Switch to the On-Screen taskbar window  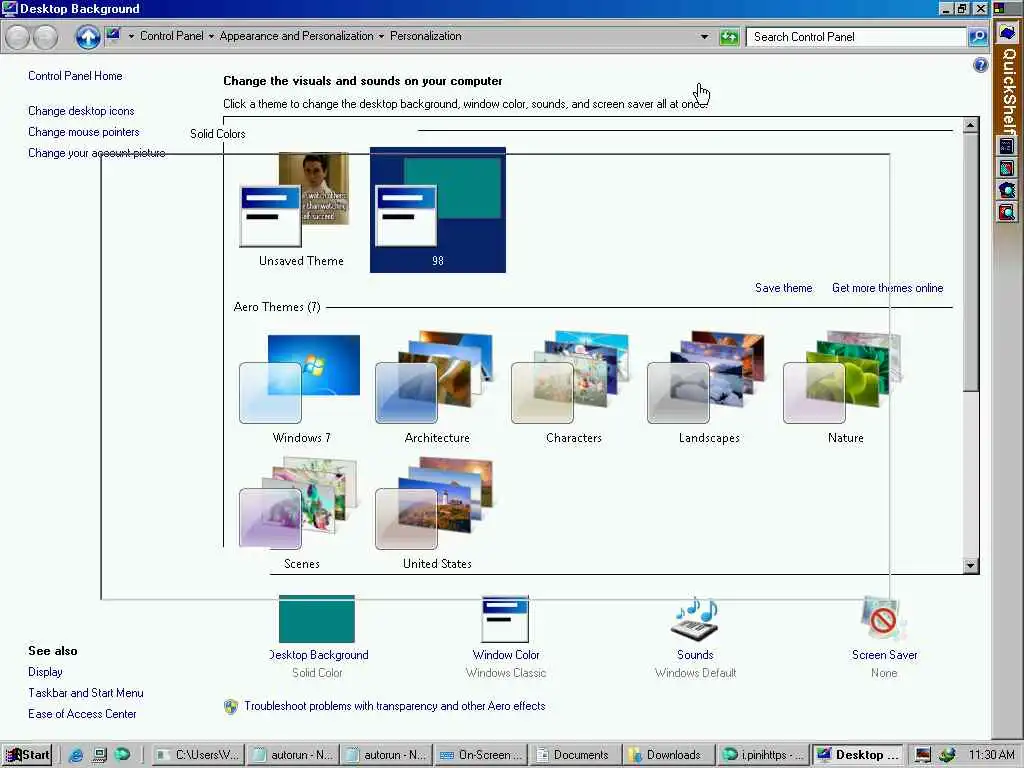coord(481,755)
